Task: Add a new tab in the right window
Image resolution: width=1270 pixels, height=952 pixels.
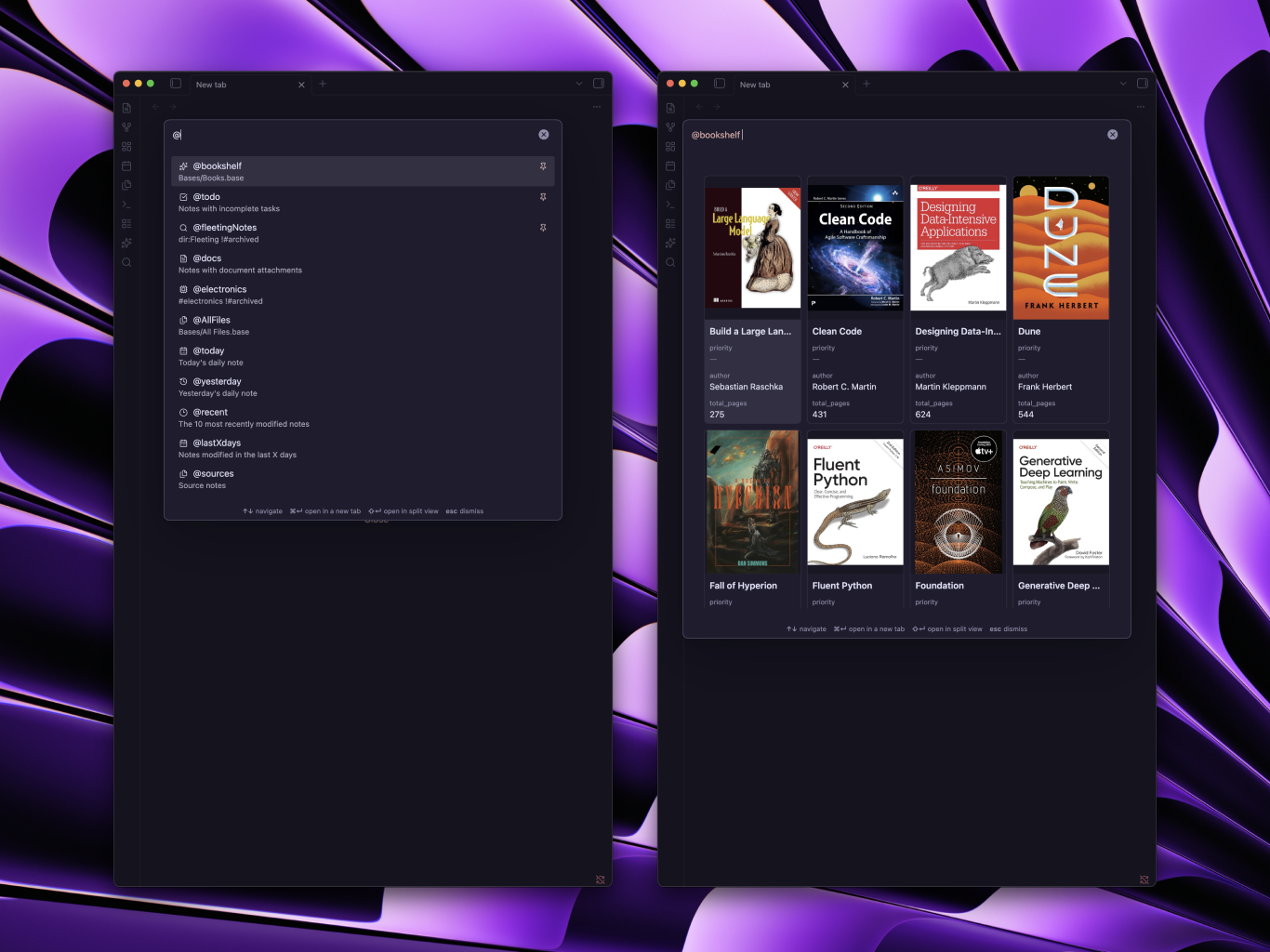Action: pyautogui.click(x=867, y=84)
